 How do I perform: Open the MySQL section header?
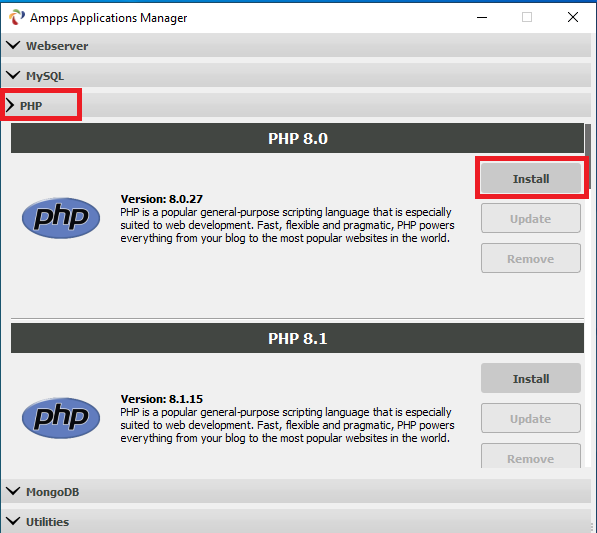[x=296, y=75]
